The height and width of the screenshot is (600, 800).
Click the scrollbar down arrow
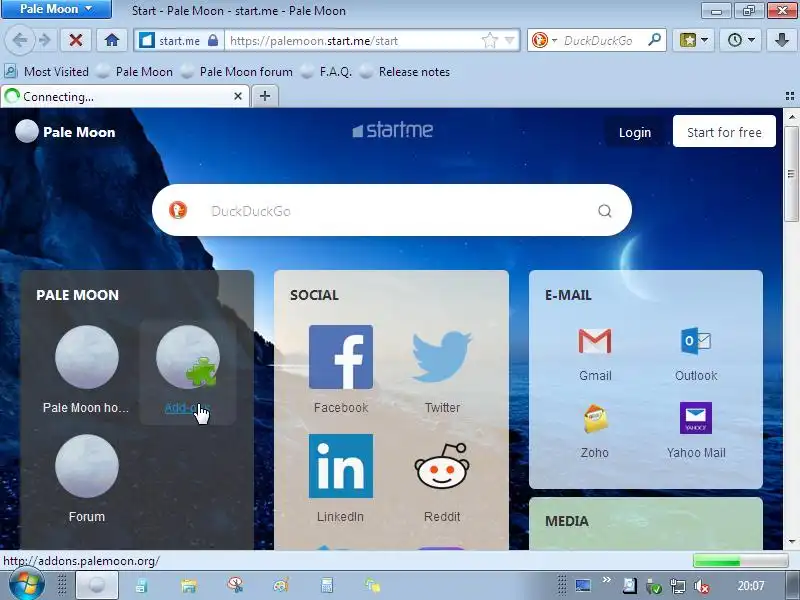coord(791,541)
